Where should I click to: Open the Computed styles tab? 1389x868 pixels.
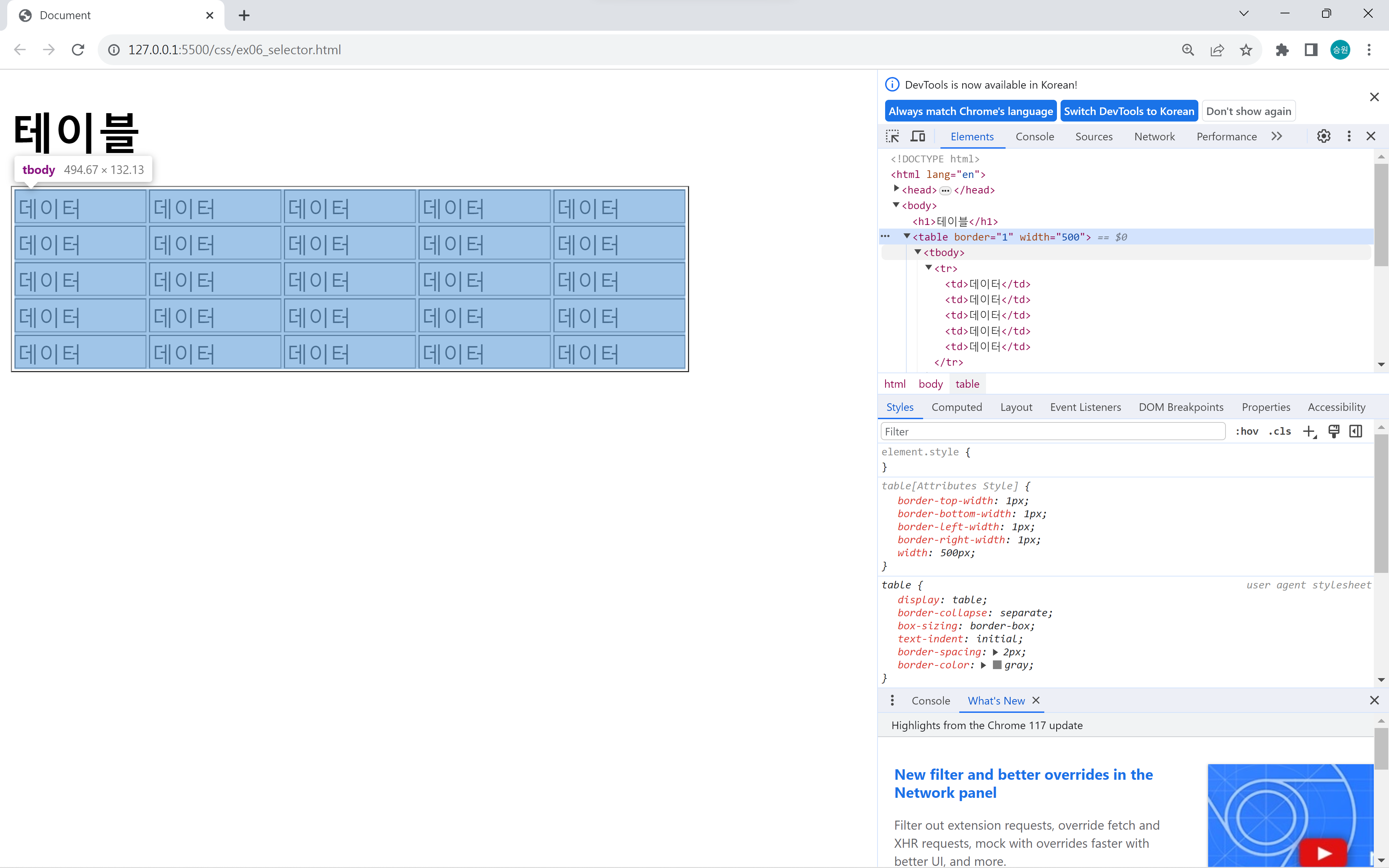pos(956,407)
